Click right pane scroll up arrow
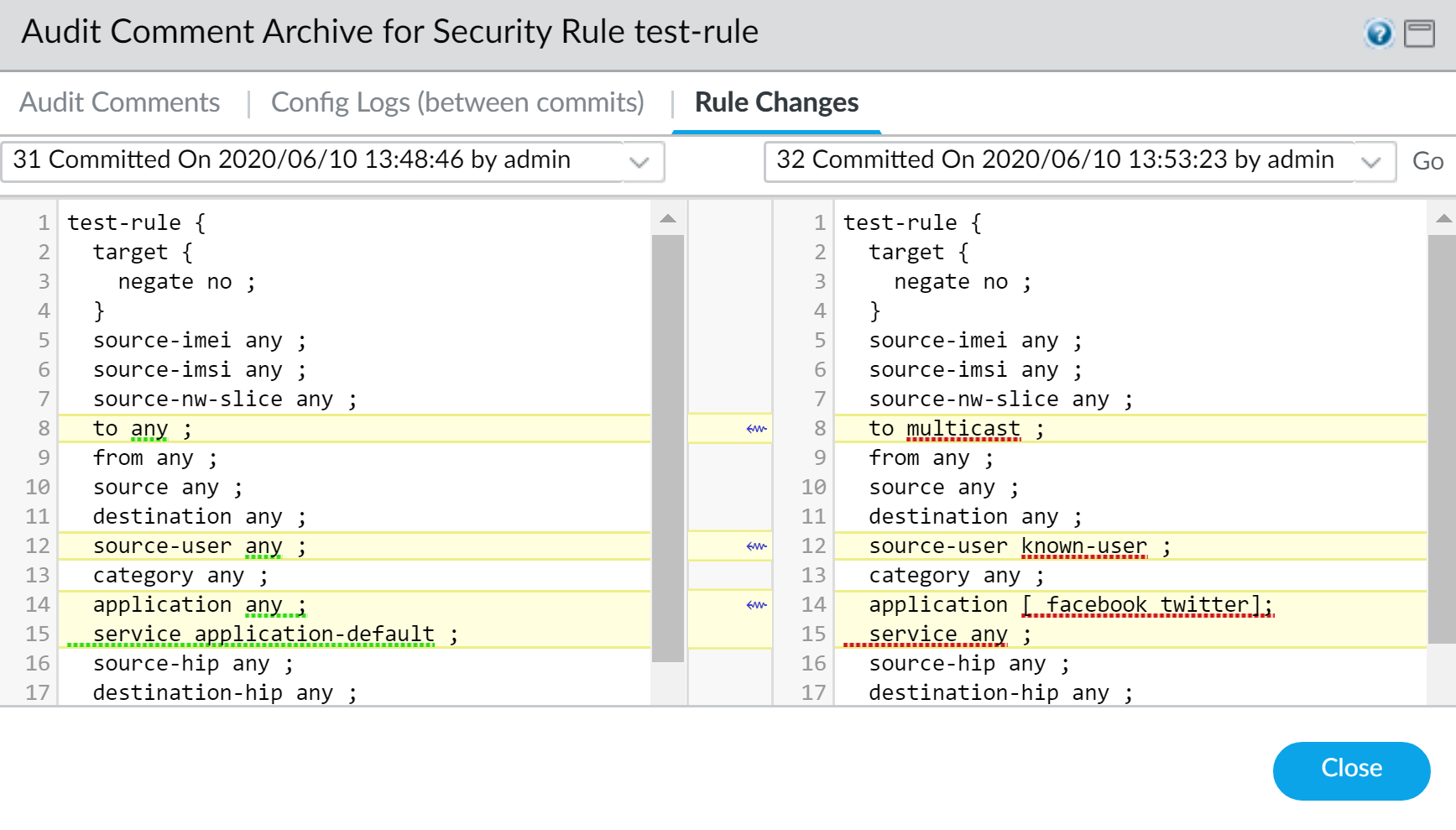 pos(1443,219)
